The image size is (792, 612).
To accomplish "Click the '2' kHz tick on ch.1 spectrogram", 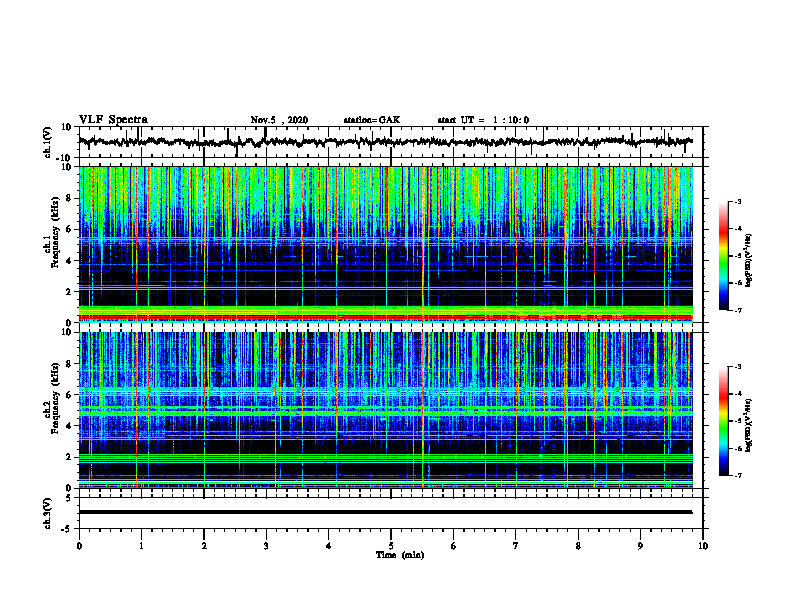I will 70,291.
